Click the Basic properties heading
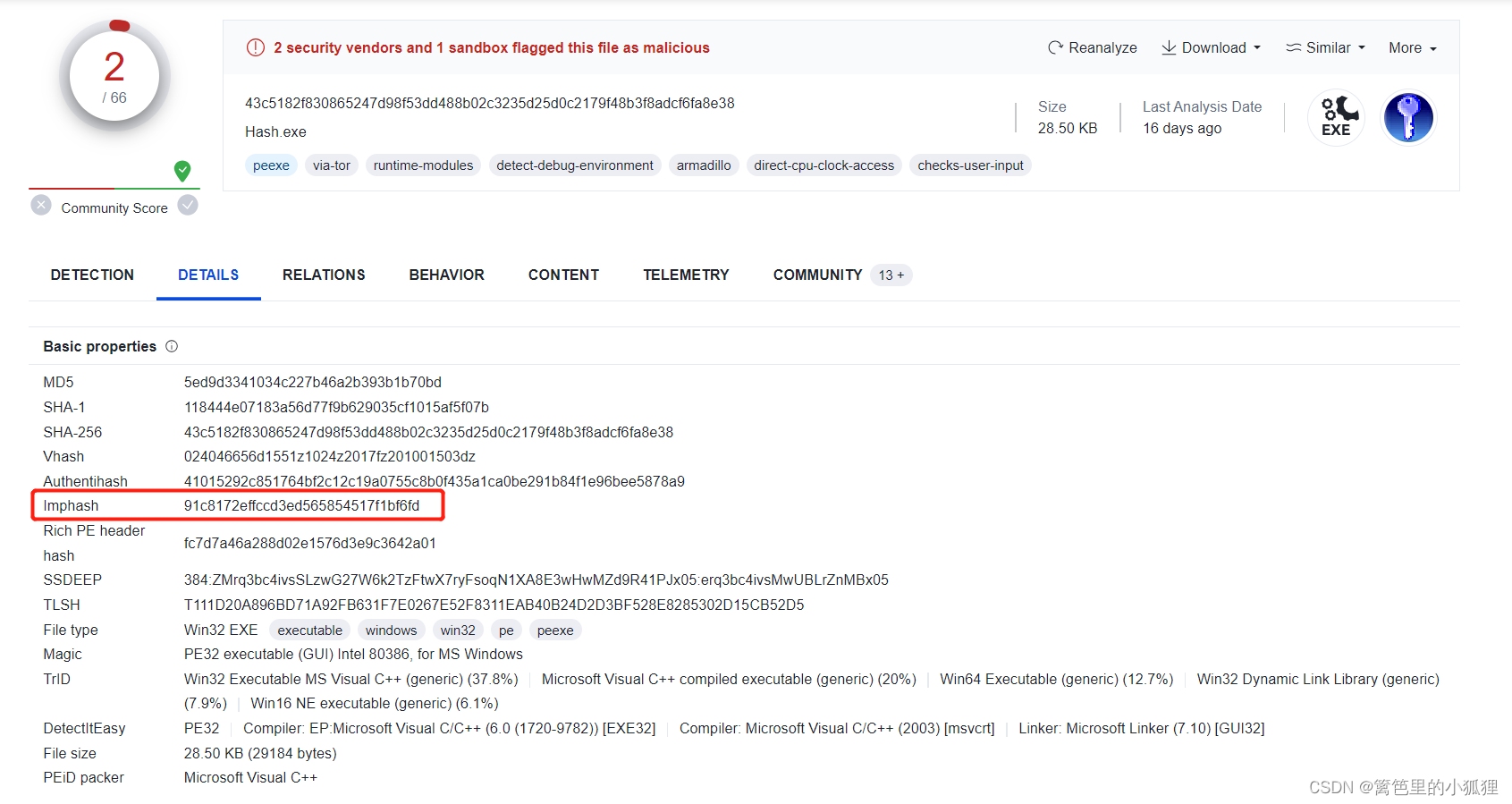This screenshot has height=804, width=1512. click(x=100, y=347)
